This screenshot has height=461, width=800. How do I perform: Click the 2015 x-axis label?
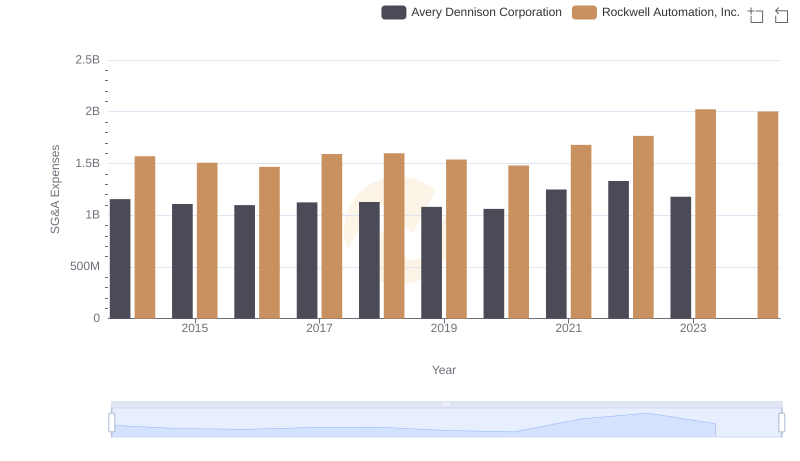coord(194,328)
